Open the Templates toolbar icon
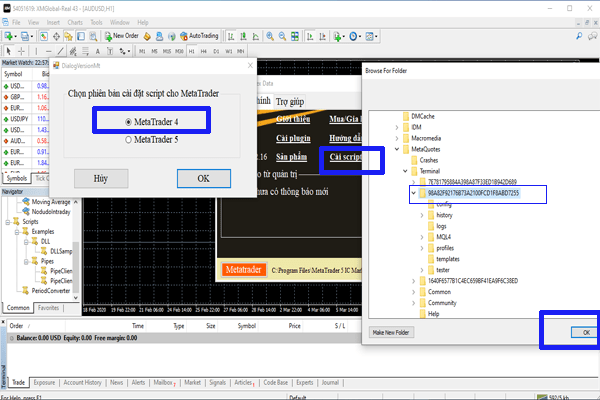 click(370, 36)
